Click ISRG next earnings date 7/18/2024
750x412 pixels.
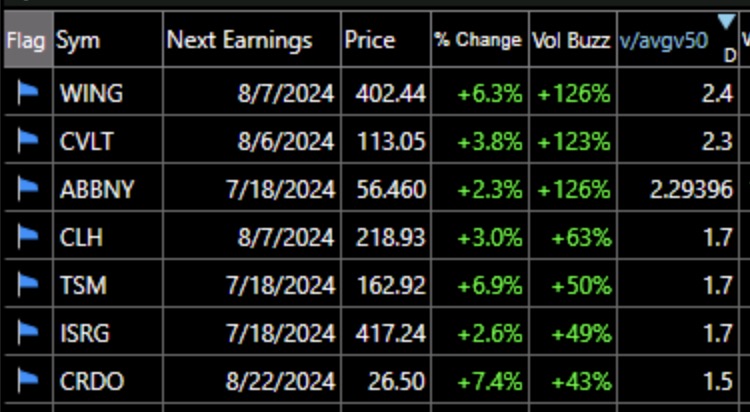click(280, 333)
